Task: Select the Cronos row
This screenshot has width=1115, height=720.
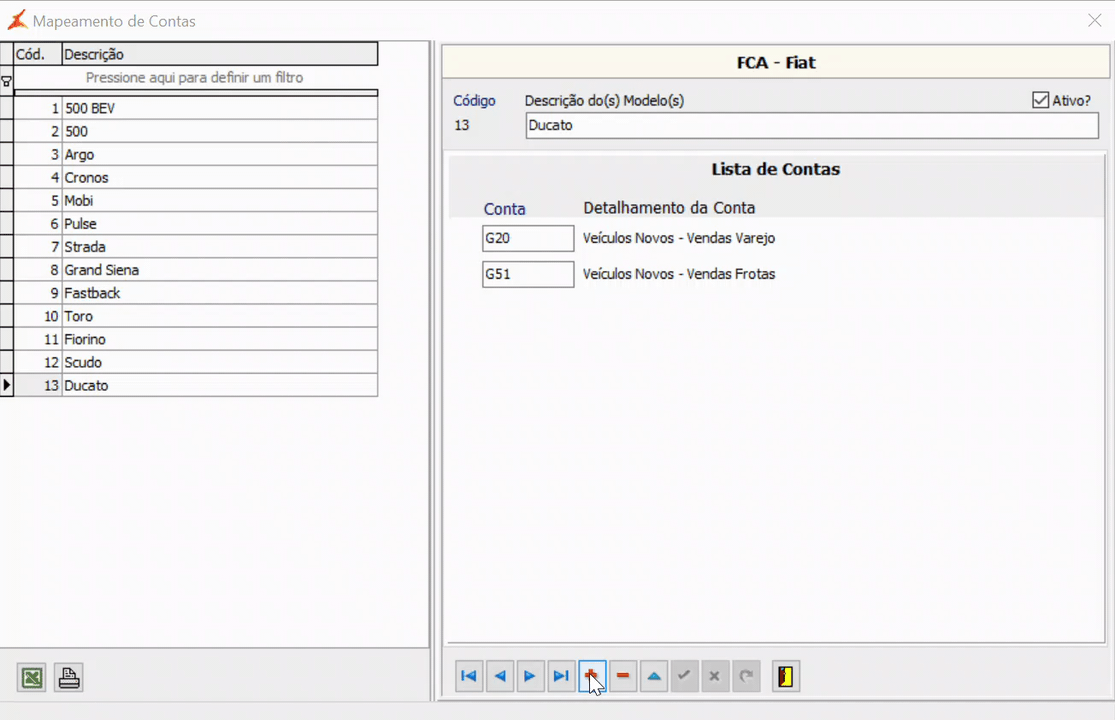Action: pyautogui.click(x=196, y=178)
